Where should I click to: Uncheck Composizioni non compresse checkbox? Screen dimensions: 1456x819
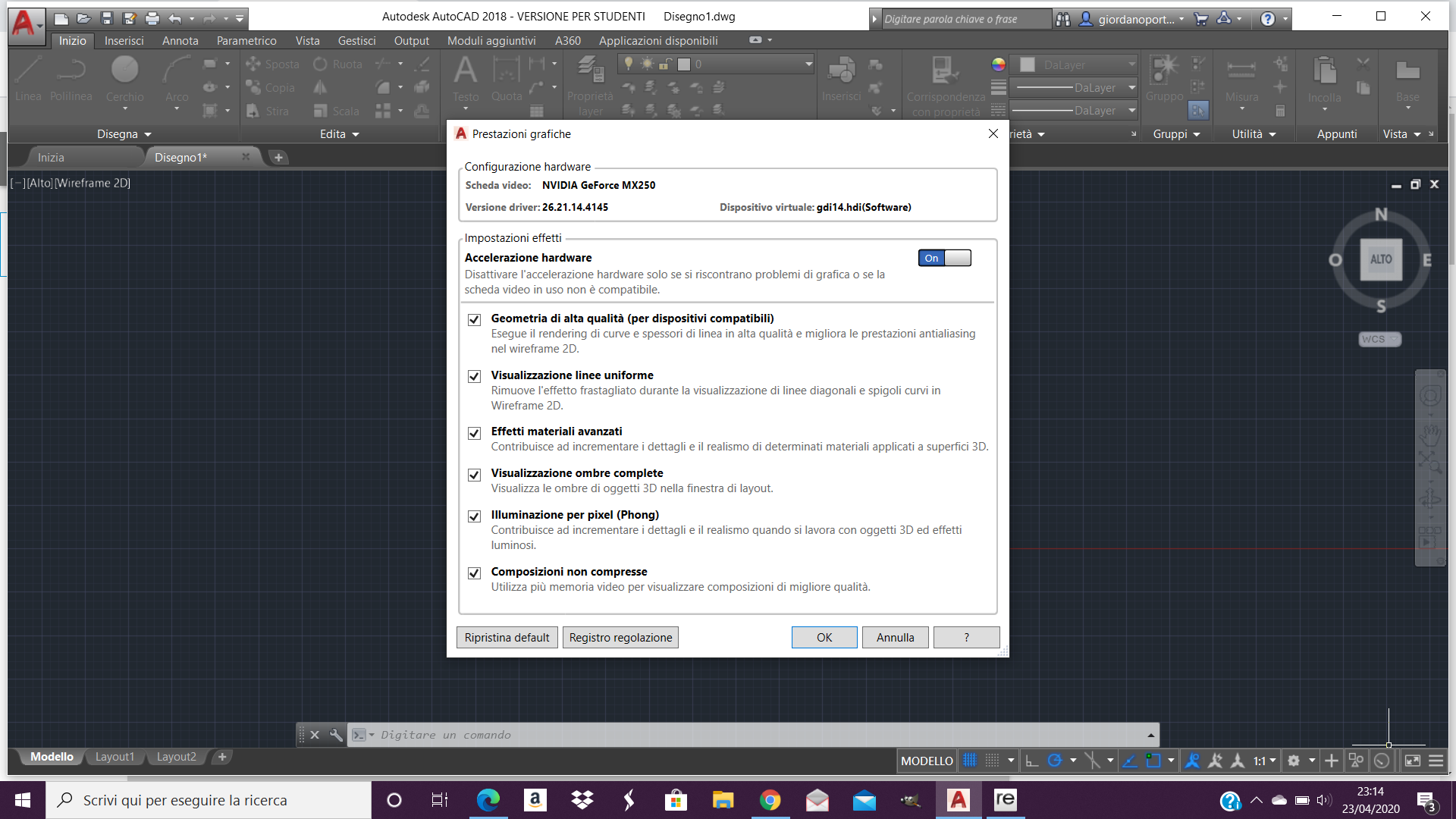[474, 573]
